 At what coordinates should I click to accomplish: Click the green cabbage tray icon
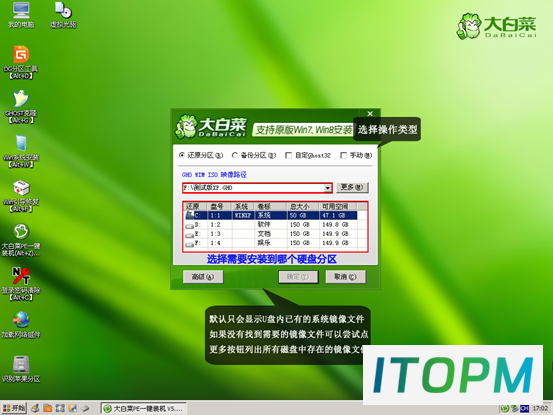[x=505, y=409]
